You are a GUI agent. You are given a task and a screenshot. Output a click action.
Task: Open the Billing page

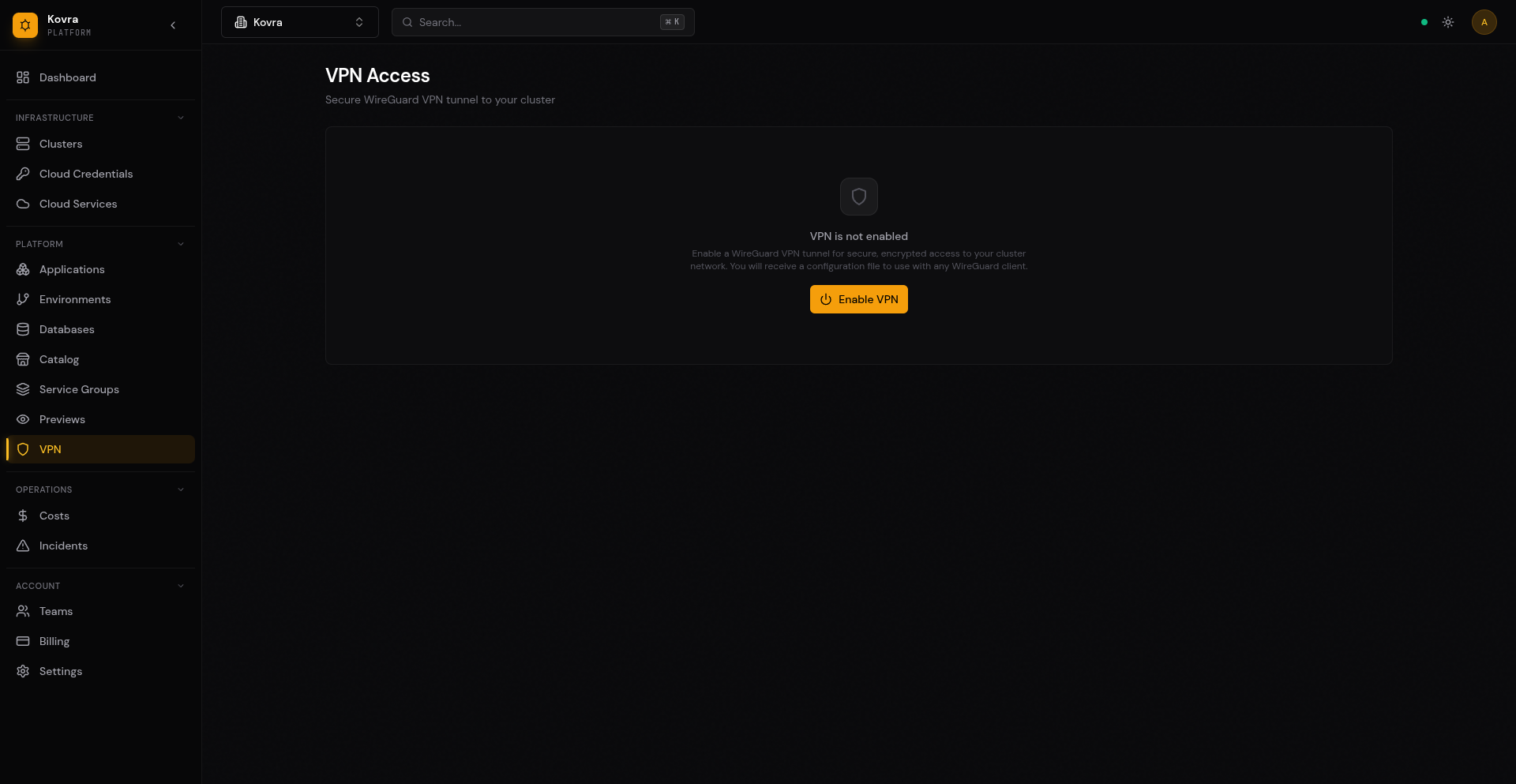pyautogui.click(x=100, y=641)
